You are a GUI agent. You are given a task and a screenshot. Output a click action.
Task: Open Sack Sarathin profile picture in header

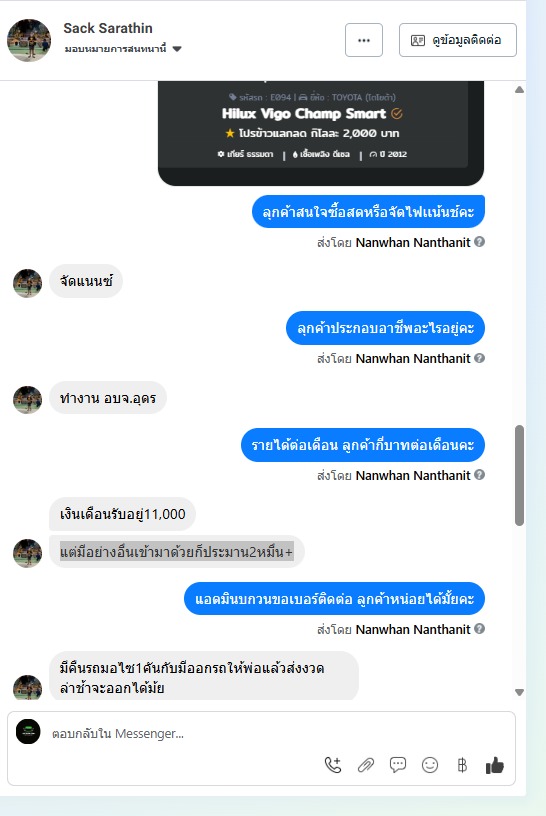point(29,41)
